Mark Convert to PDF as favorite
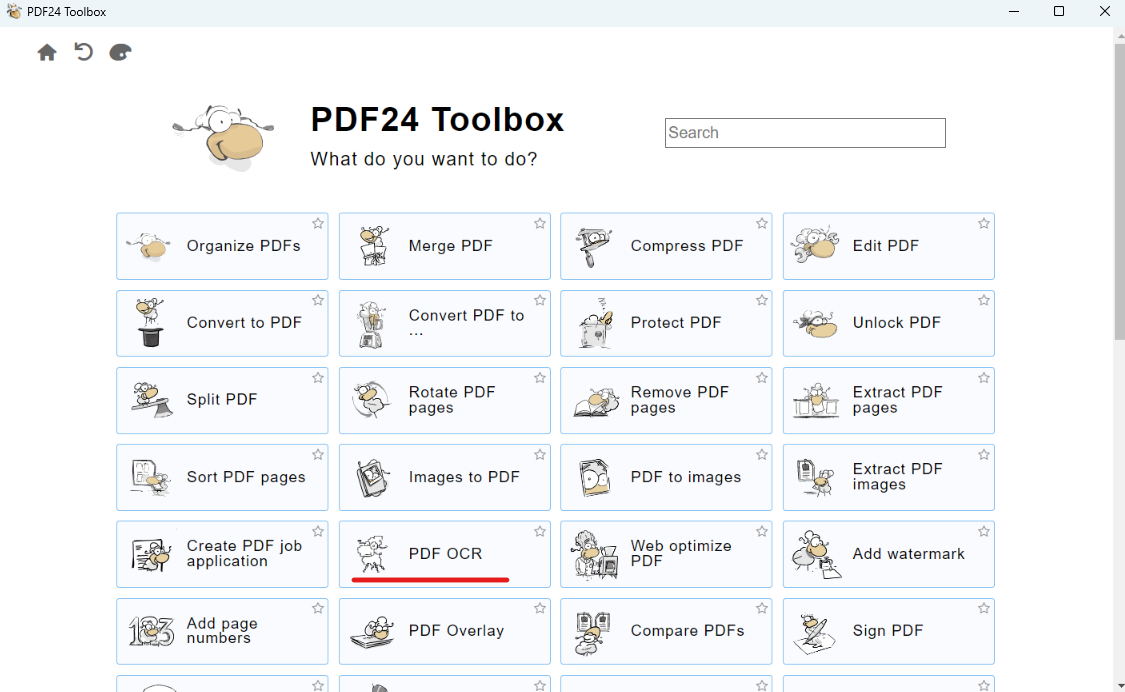 pos(318,301)
